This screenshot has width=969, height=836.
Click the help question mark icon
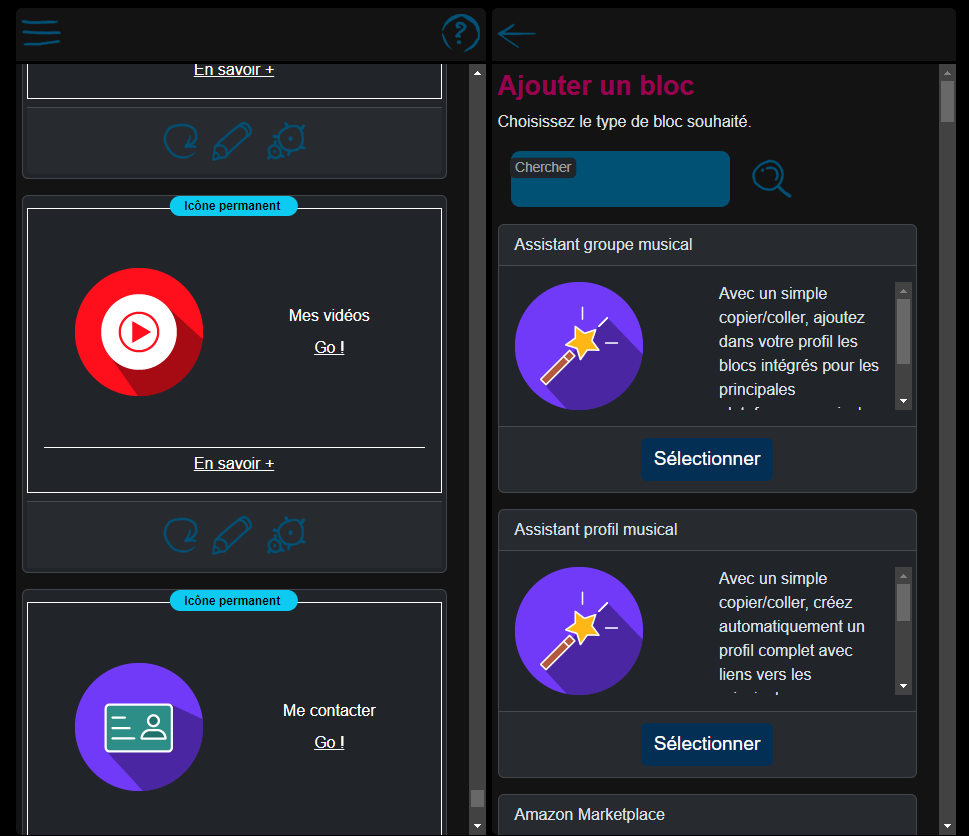click(460, 33)
